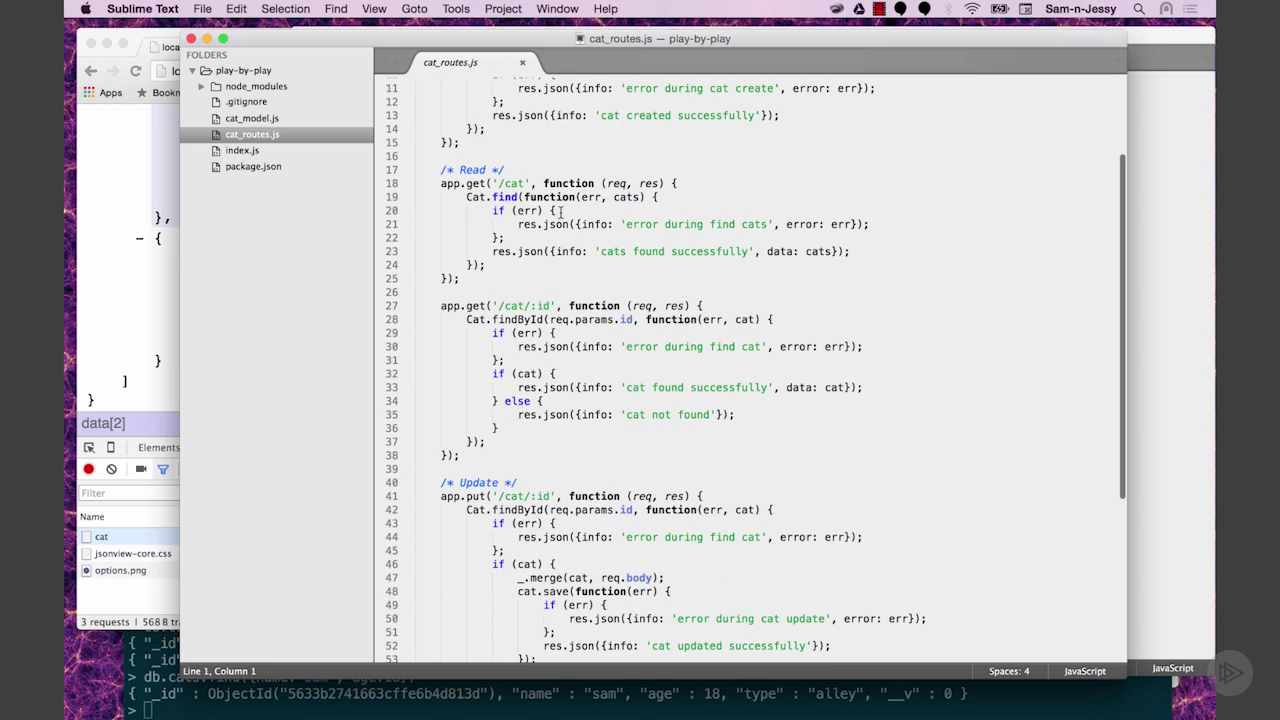Click the red filmstrip menu bar icon

click(x=879, y=9)
